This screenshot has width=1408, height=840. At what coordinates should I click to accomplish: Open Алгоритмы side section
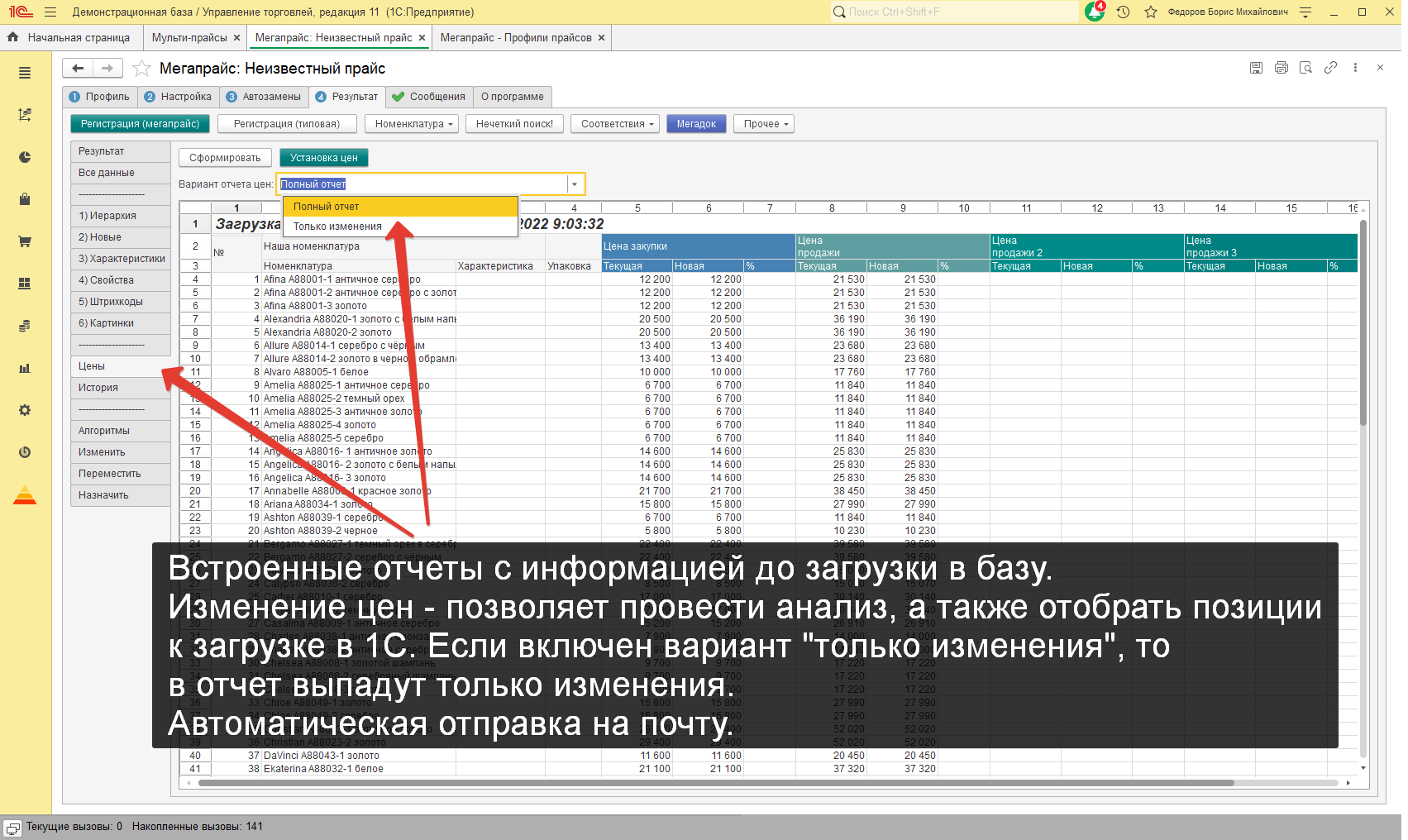pyautogui.click(x=121, y=431)
